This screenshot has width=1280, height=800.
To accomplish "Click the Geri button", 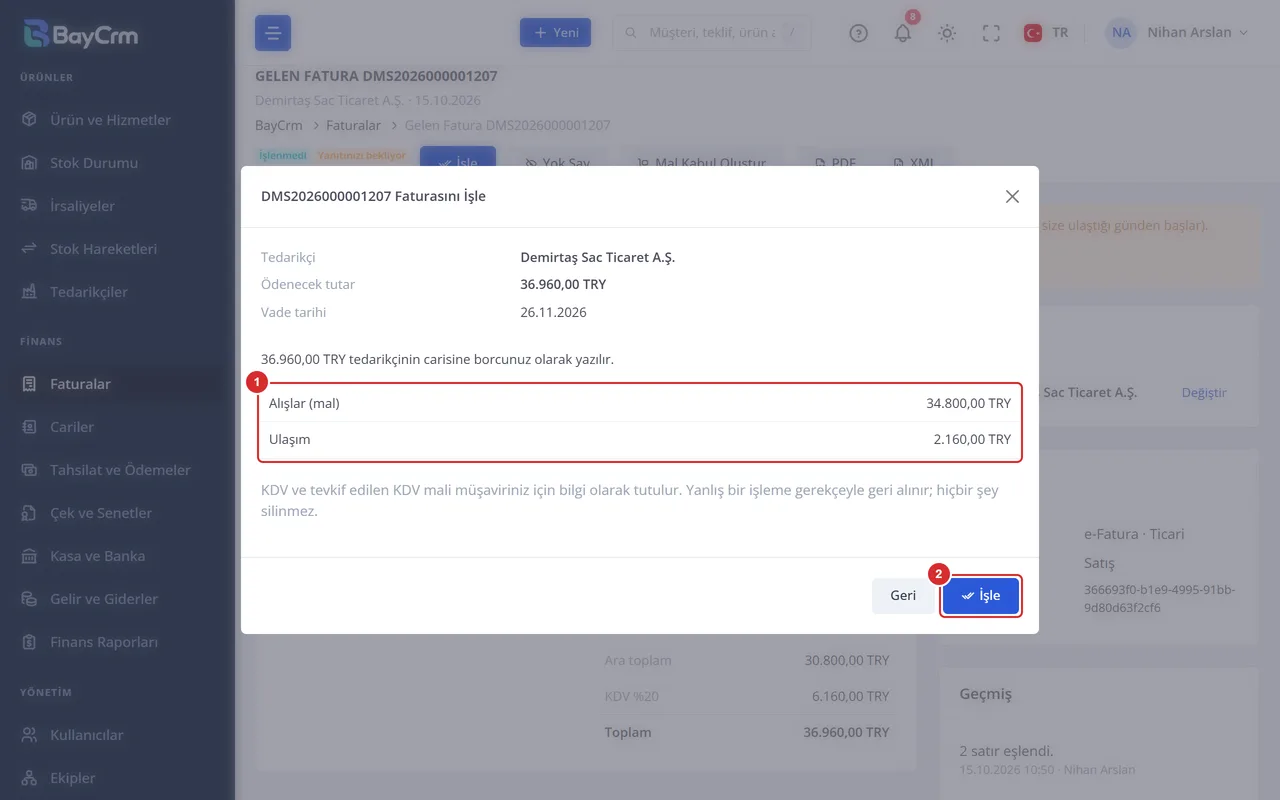I will point(903,596).
